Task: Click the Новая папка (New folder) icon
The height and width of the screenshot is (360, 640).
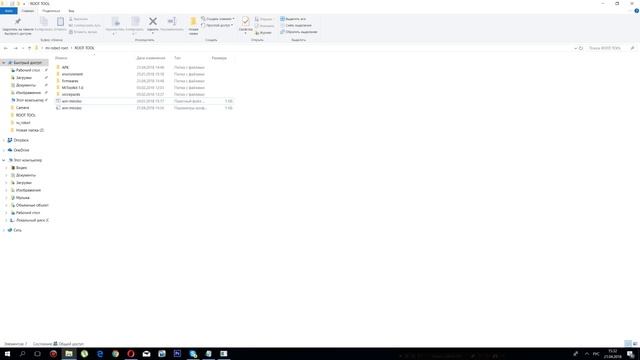Action: tap(193, 22)
